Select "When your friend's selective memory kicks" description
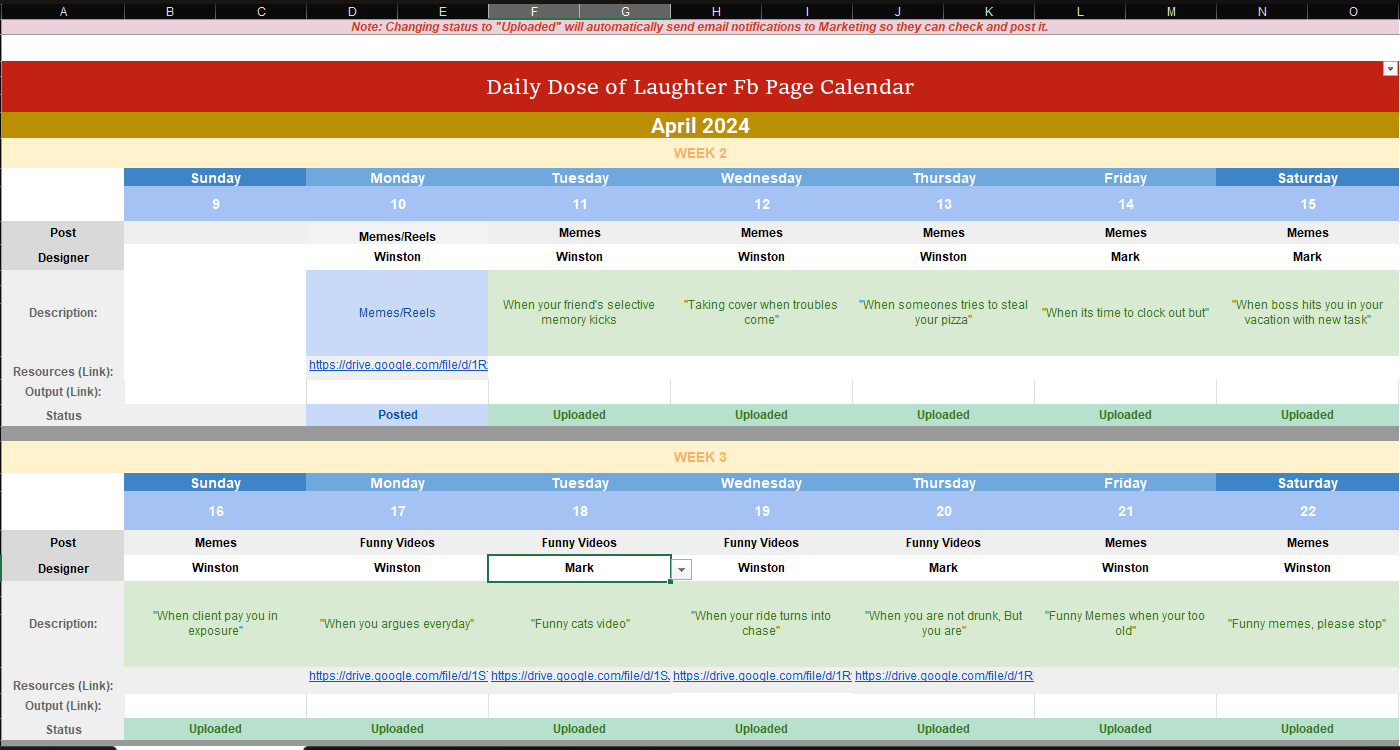This screenshot has width=1400, height=750. pyautogui.click(x=580, y=313)
